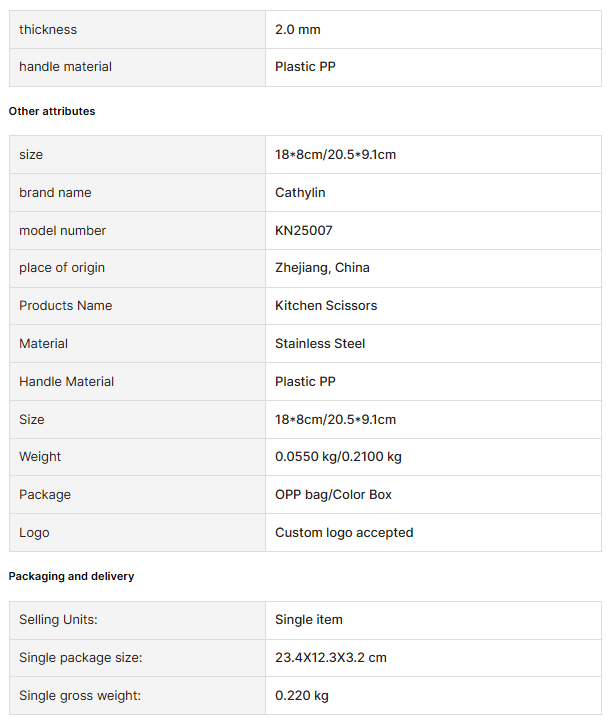The height and width of the screenshot is (722, 611).
Task: Click the Stainless Steel material value
Action: coord(320,344)
